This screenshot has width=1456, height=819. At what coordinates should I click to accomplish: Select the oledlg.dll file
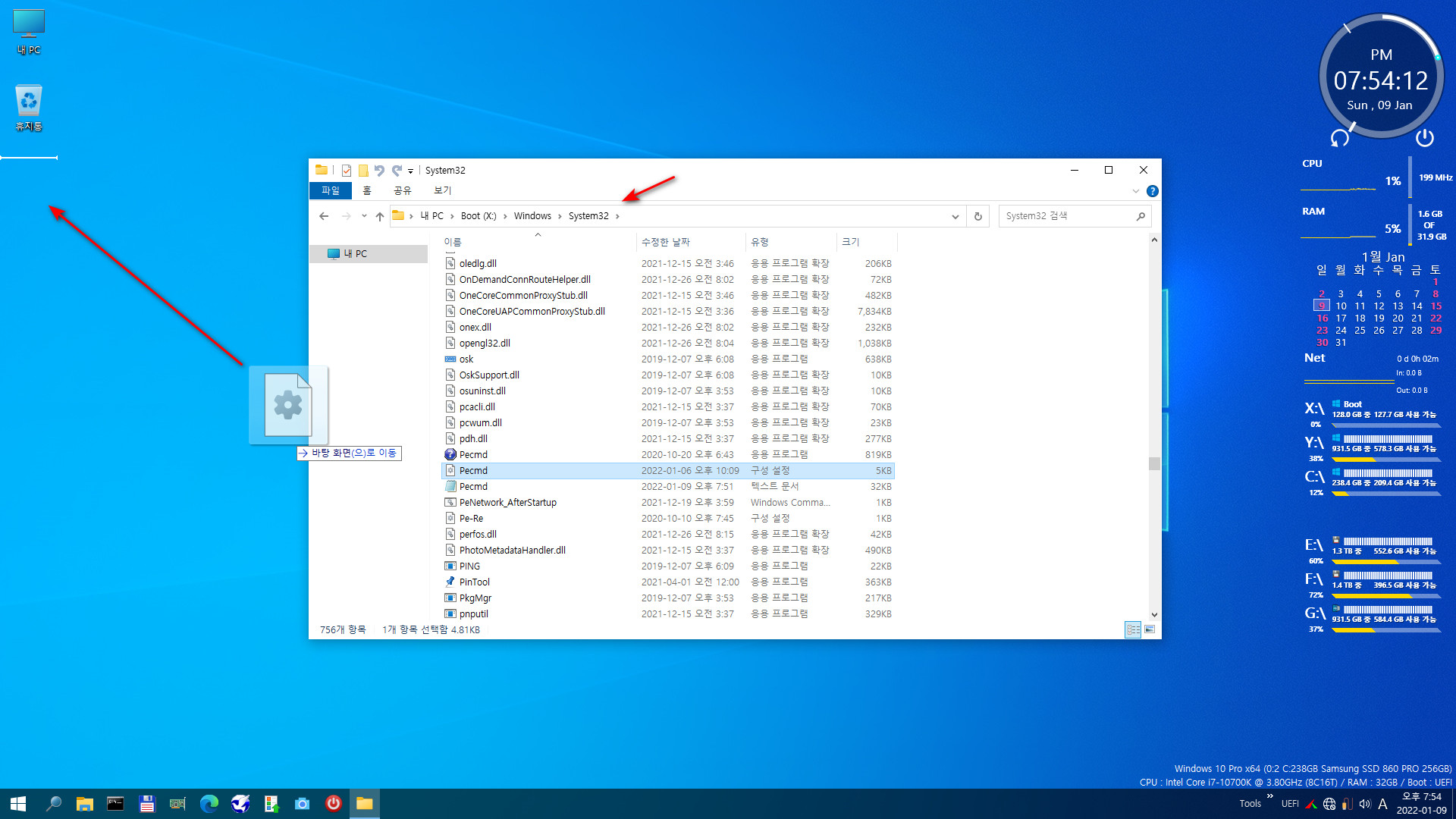(x=668, y=264)
